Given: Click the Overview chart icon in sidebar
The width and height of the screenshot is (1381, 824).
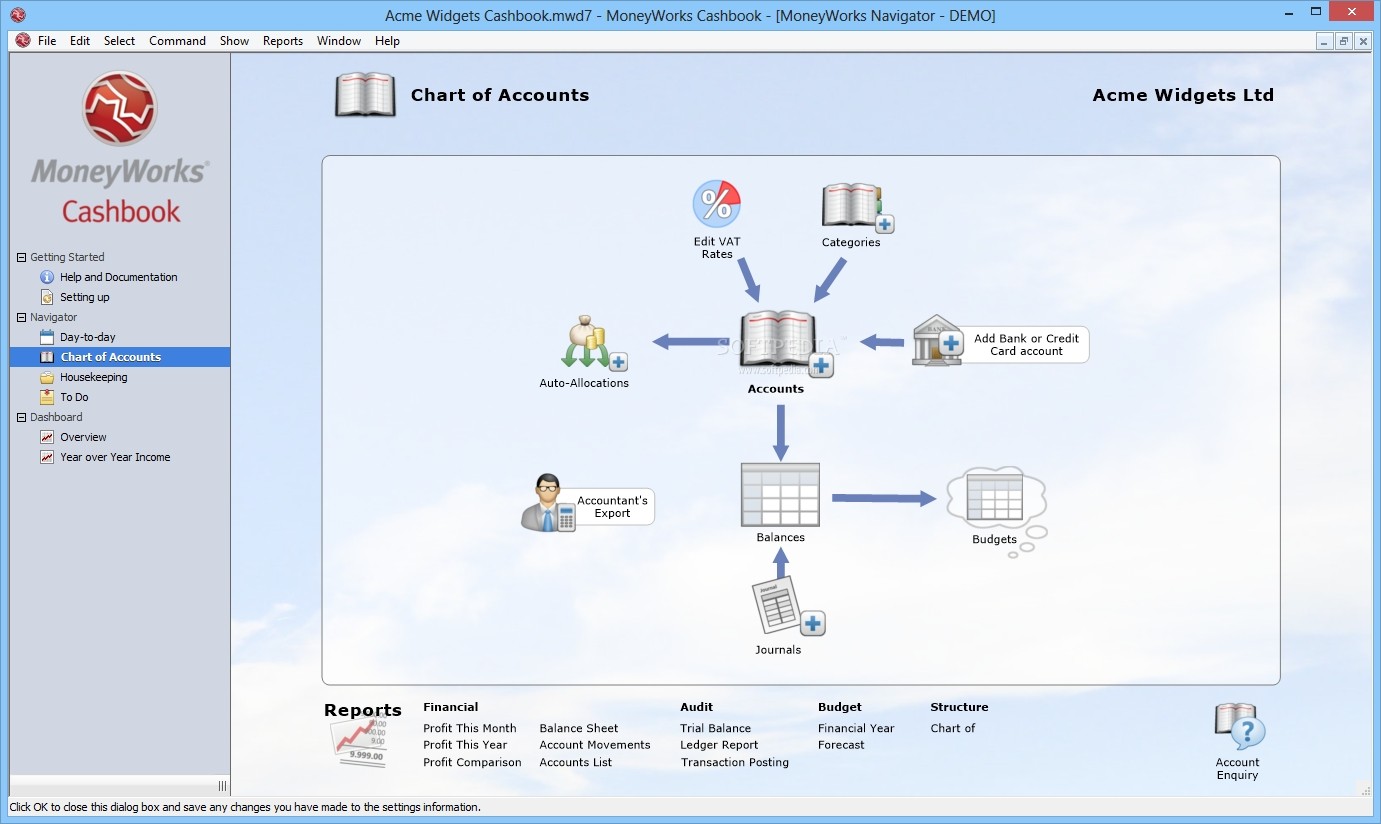Looking at the screenshot, I should point(47,437).
